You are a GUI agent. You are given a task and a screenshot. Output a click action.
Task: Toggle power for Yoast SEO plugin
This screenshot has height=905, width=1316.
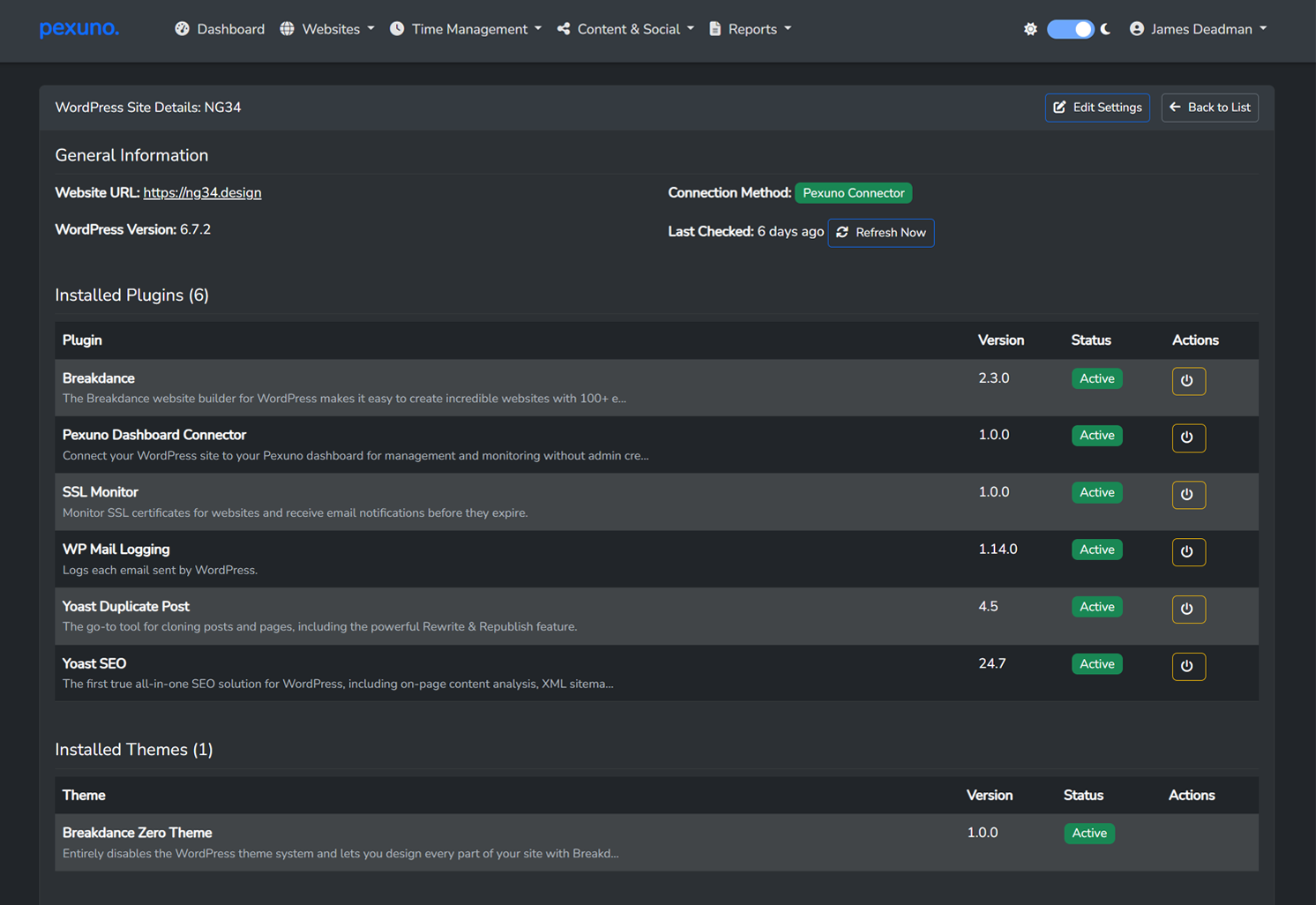click(1188, 666)
